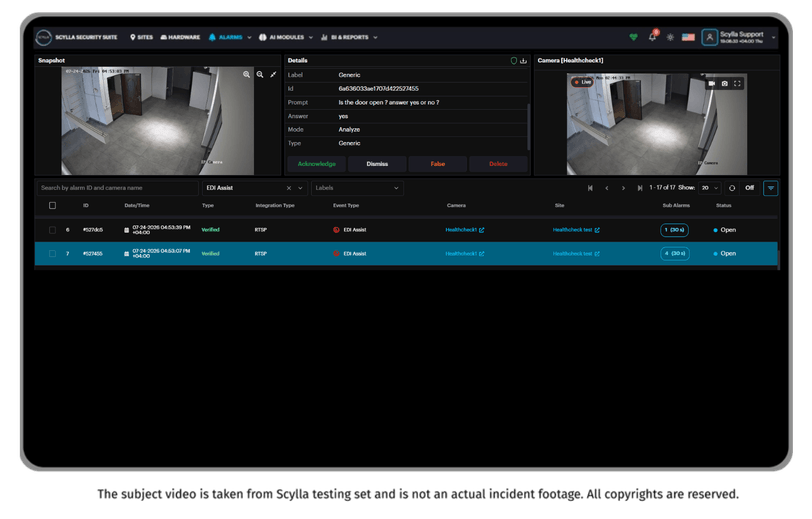Sort by the Date/Time column header
The height and width of the screenshot is (519, 812).
click(137, 206)
